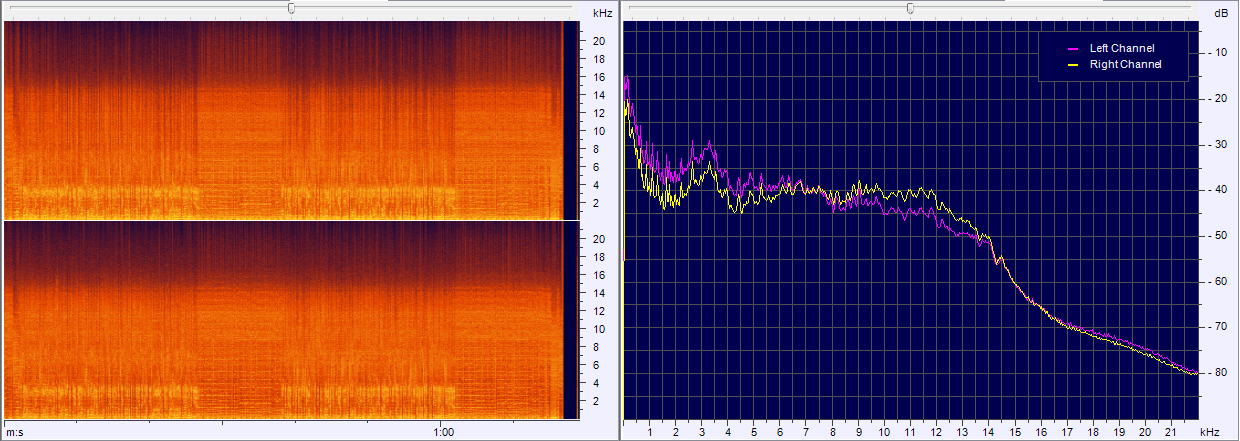1240x441 pixels.
Task: Click the 1:00 marker on the time ruler
Action: (x=445, y=432)
